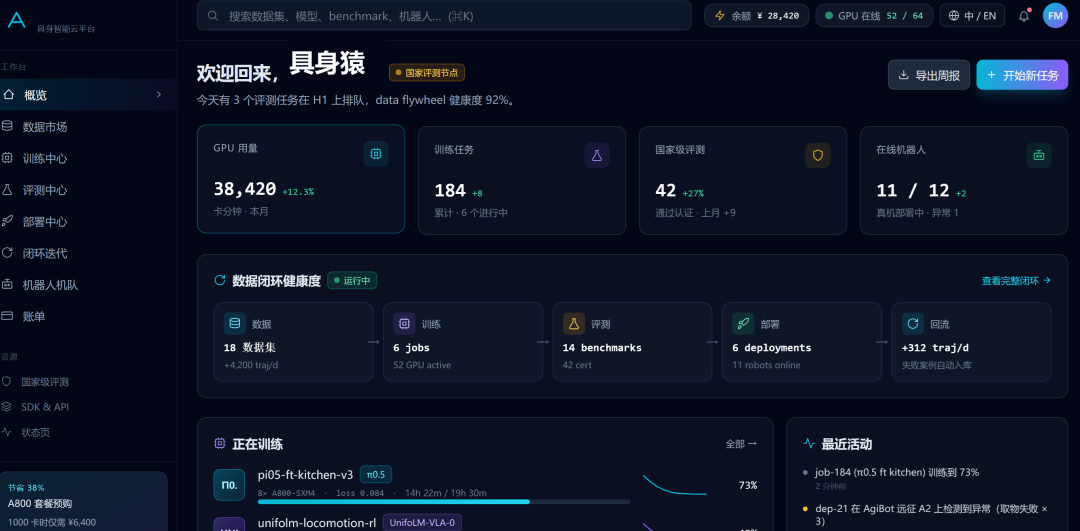Click the rocket icon in 部署 step

tap(743, 324)
